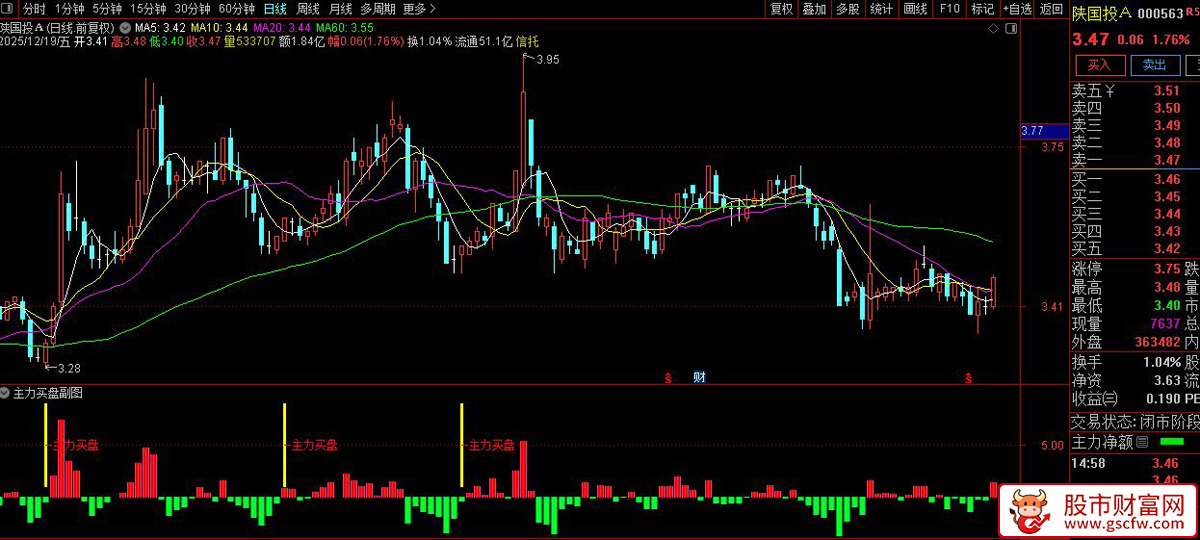1200x540 pixels.
Task: Select the 30分钟 period tab
Action: click(191, 9)
